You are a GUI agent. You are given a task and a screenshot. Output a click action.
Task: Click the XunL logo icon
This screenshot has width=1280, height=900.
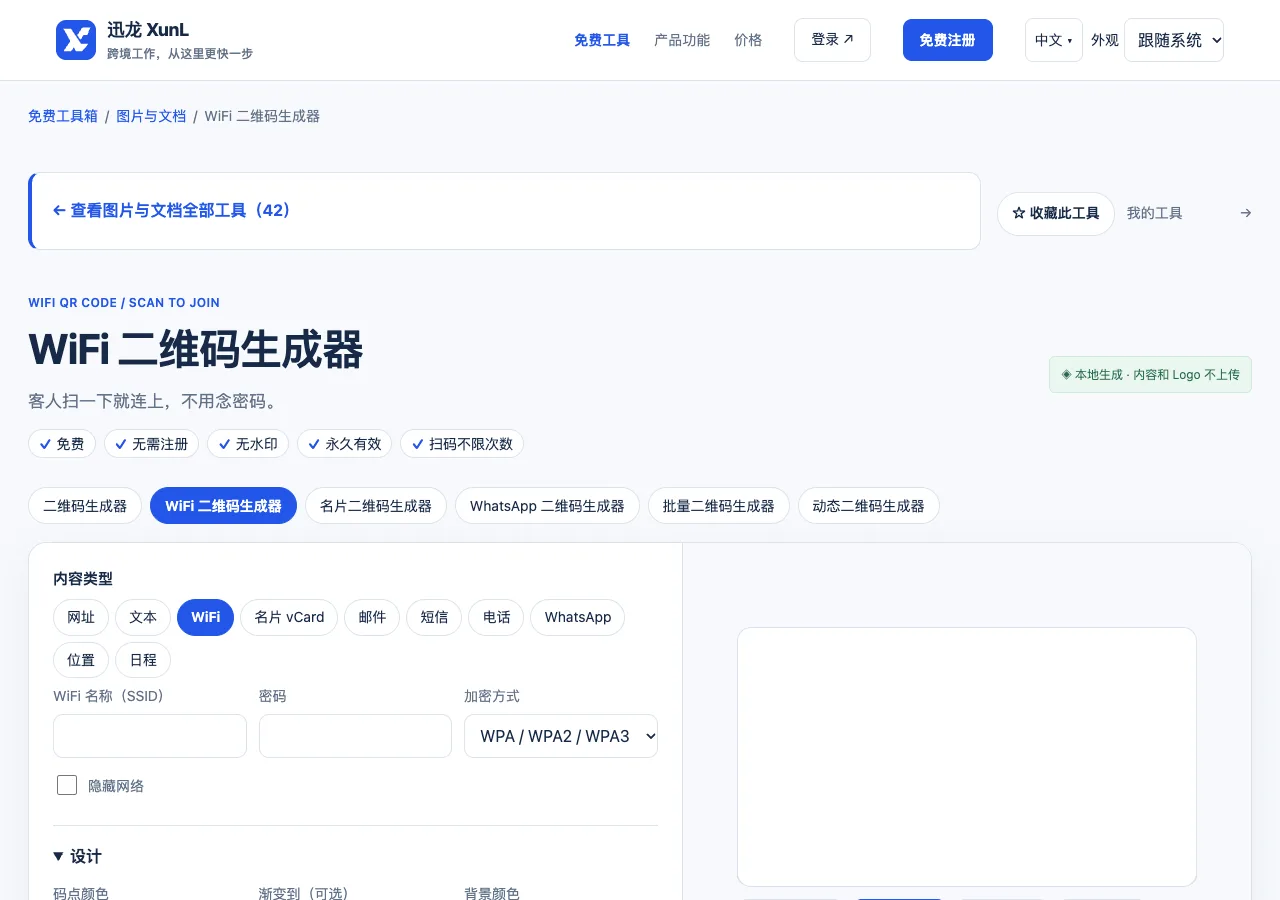pos(76,40)
